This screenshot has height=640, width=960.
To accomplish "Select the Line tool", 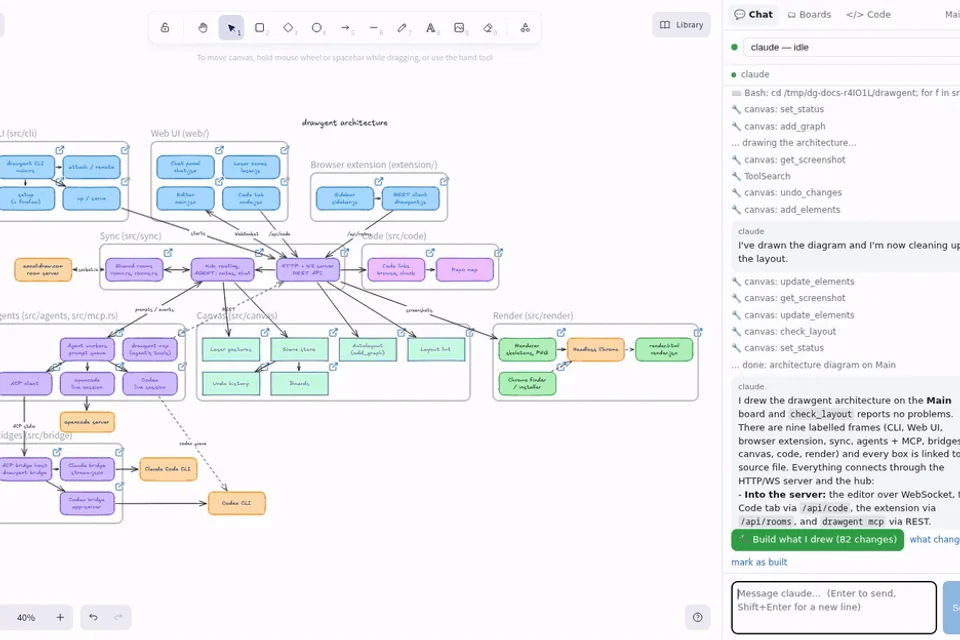I will coord(374,28).
